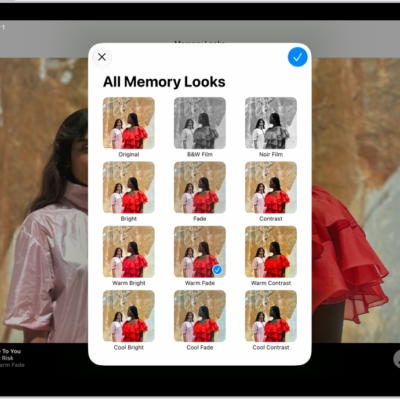Click the Noir Film label text
Image resolution: width=400 pixels, height=400 pixels.
[x=271, y=154]
